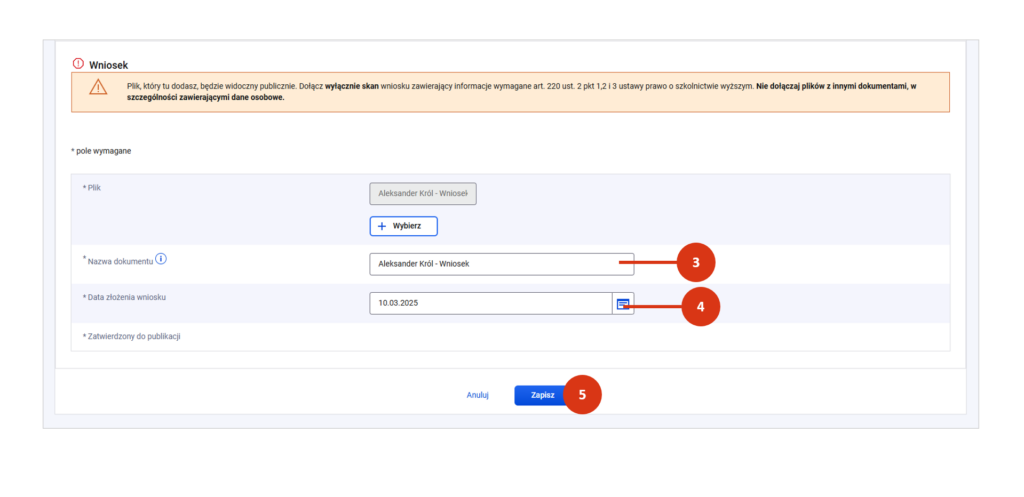
Task: Click the warning triangle in the orange banner
Action: (x=97, y=87)
